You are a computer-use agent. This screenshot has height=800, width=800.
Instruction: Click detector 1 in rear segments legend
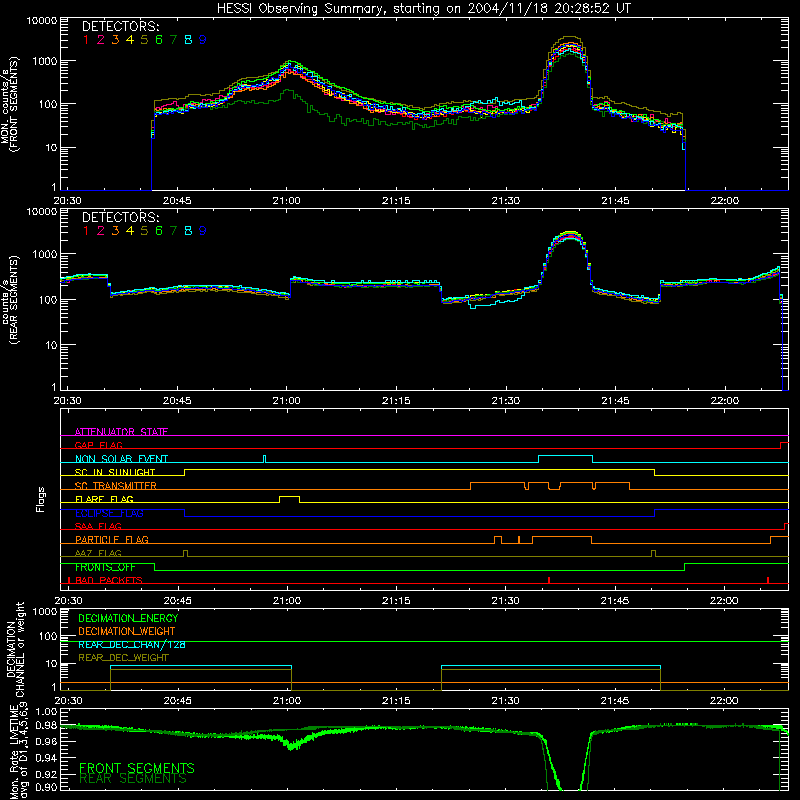[x=86, y=231]
